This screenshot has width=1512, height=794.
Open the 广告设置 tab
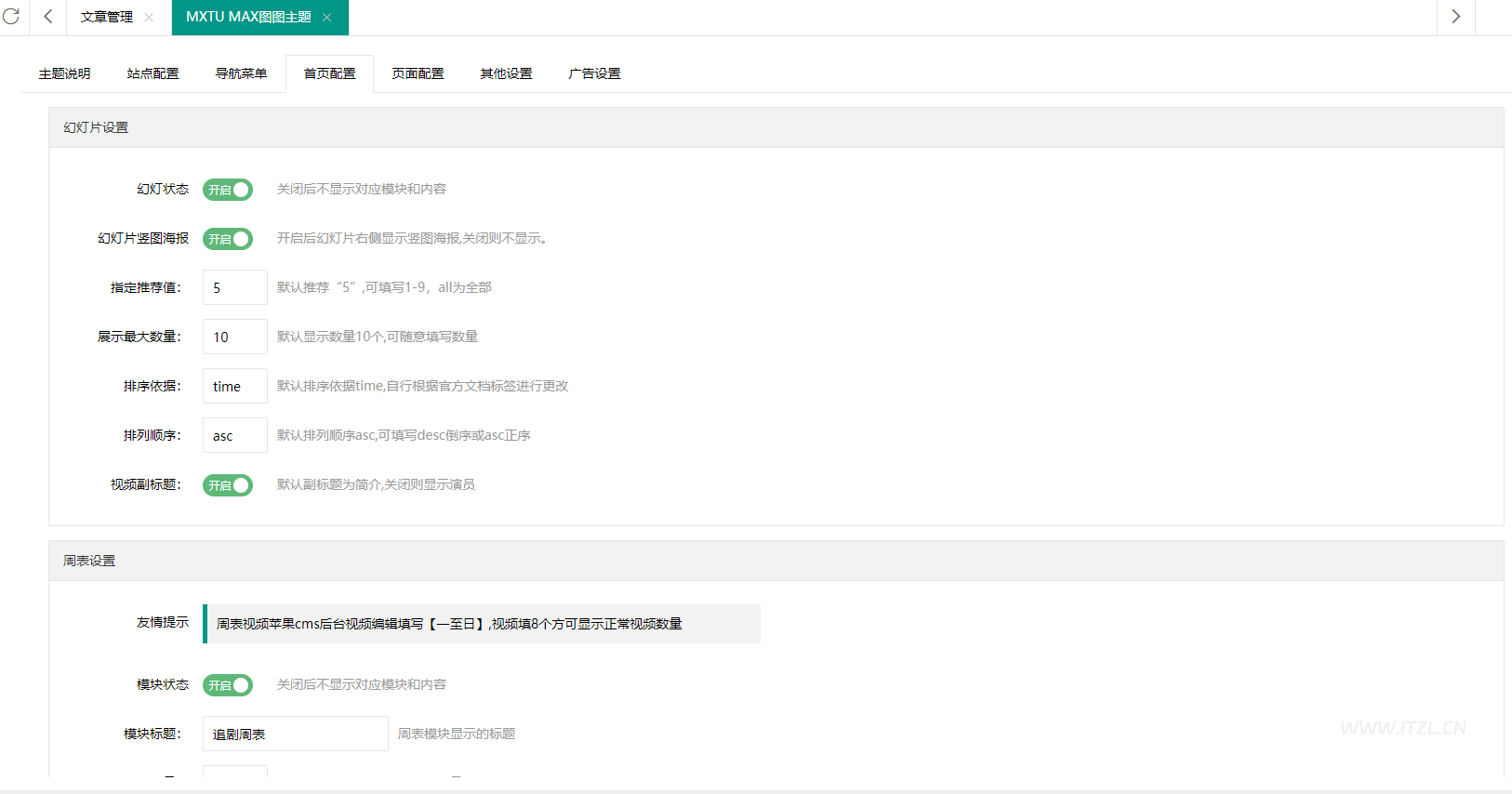coord(594,73)
